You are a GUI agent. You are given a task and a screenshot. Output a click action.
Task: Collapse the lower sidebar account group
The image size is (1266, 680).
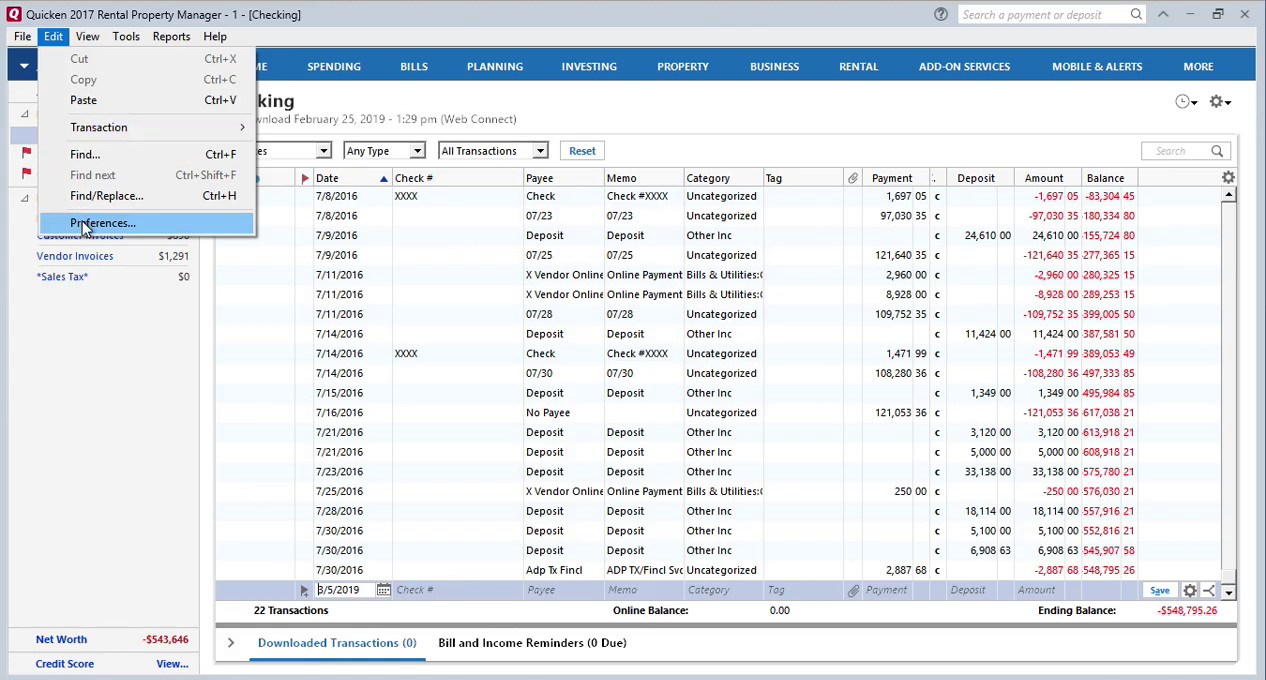25,197
